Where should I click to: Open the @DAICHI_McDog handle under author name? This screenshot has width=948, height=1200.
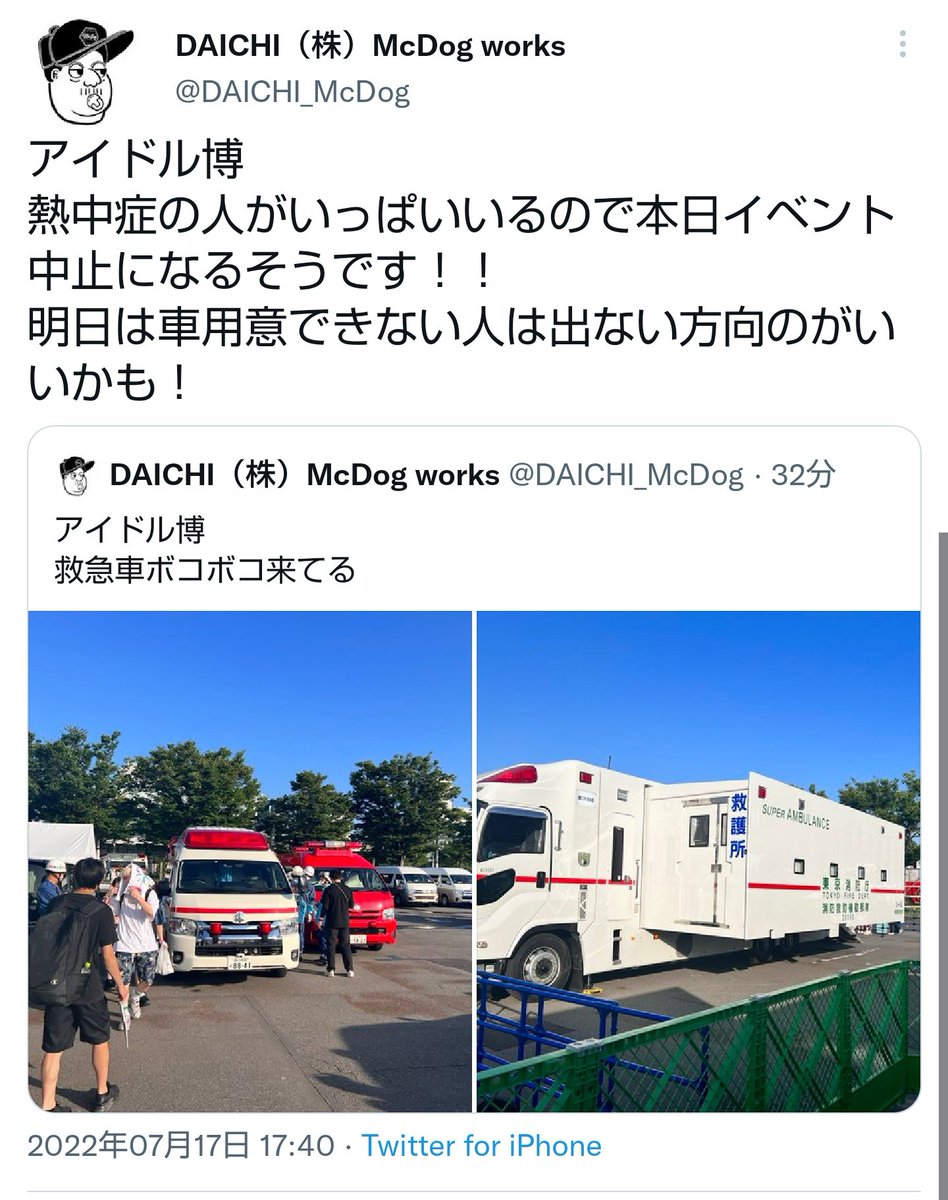293,92
